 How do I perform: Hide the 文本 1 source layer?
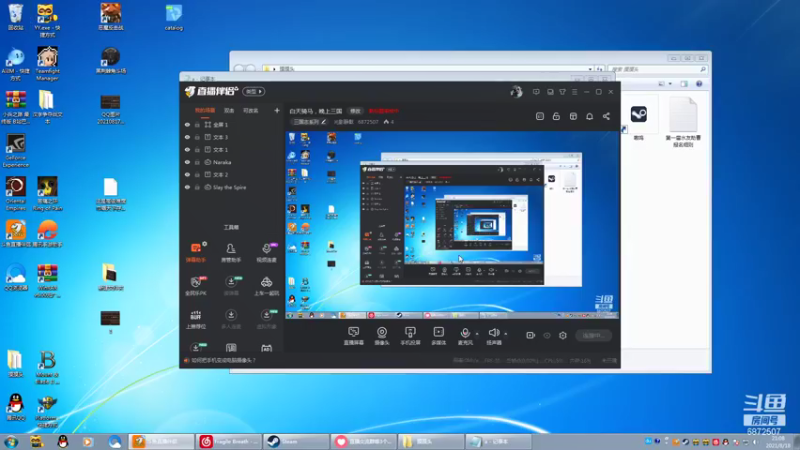pos(187,149)
